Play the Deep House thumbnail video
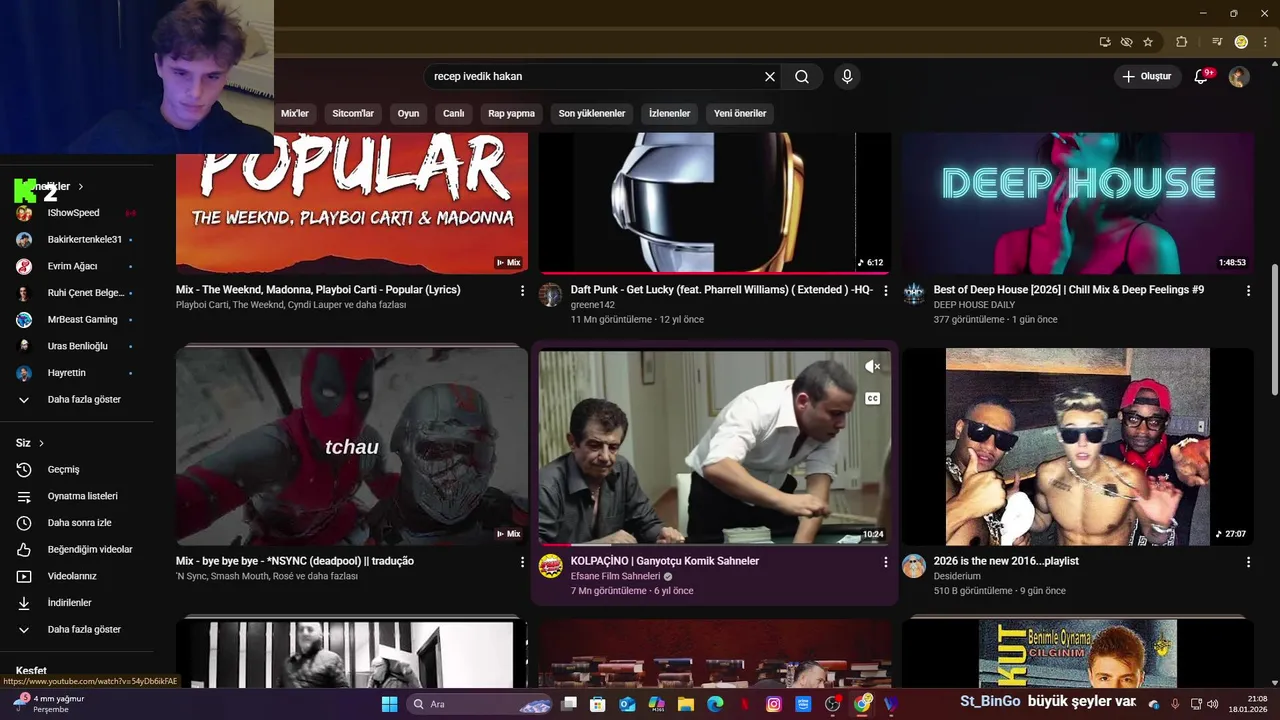 pos(1078,203)
